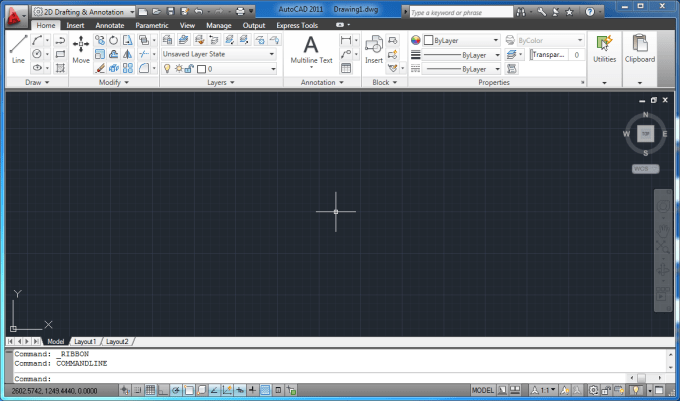Open the ByLayer color dropdown

(x=461, y=40)
